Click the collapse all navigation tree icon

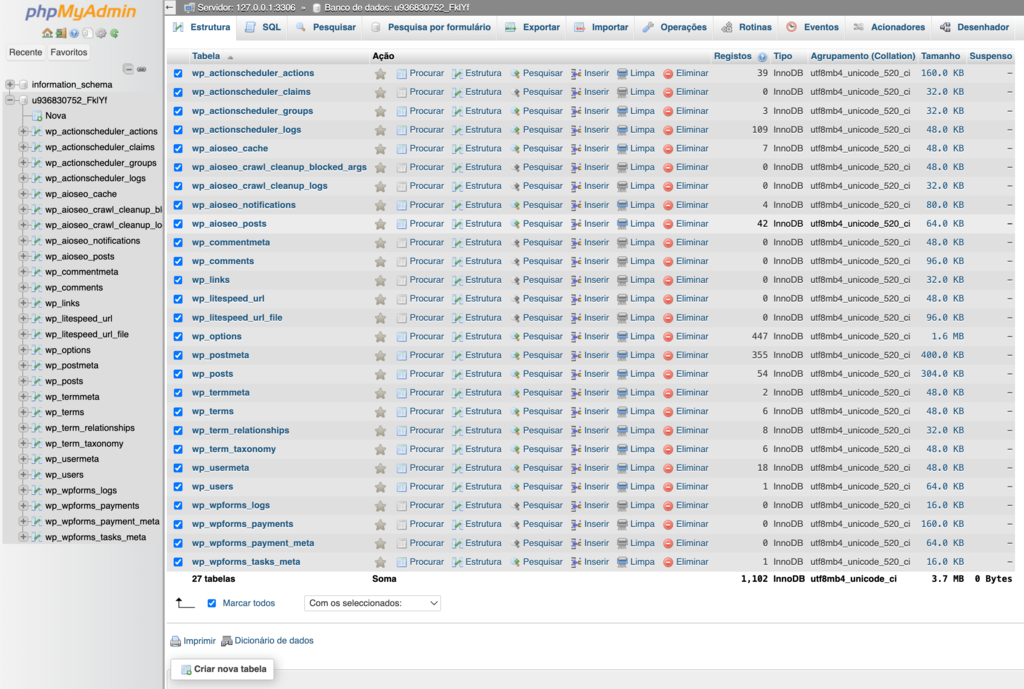[128, 69]
